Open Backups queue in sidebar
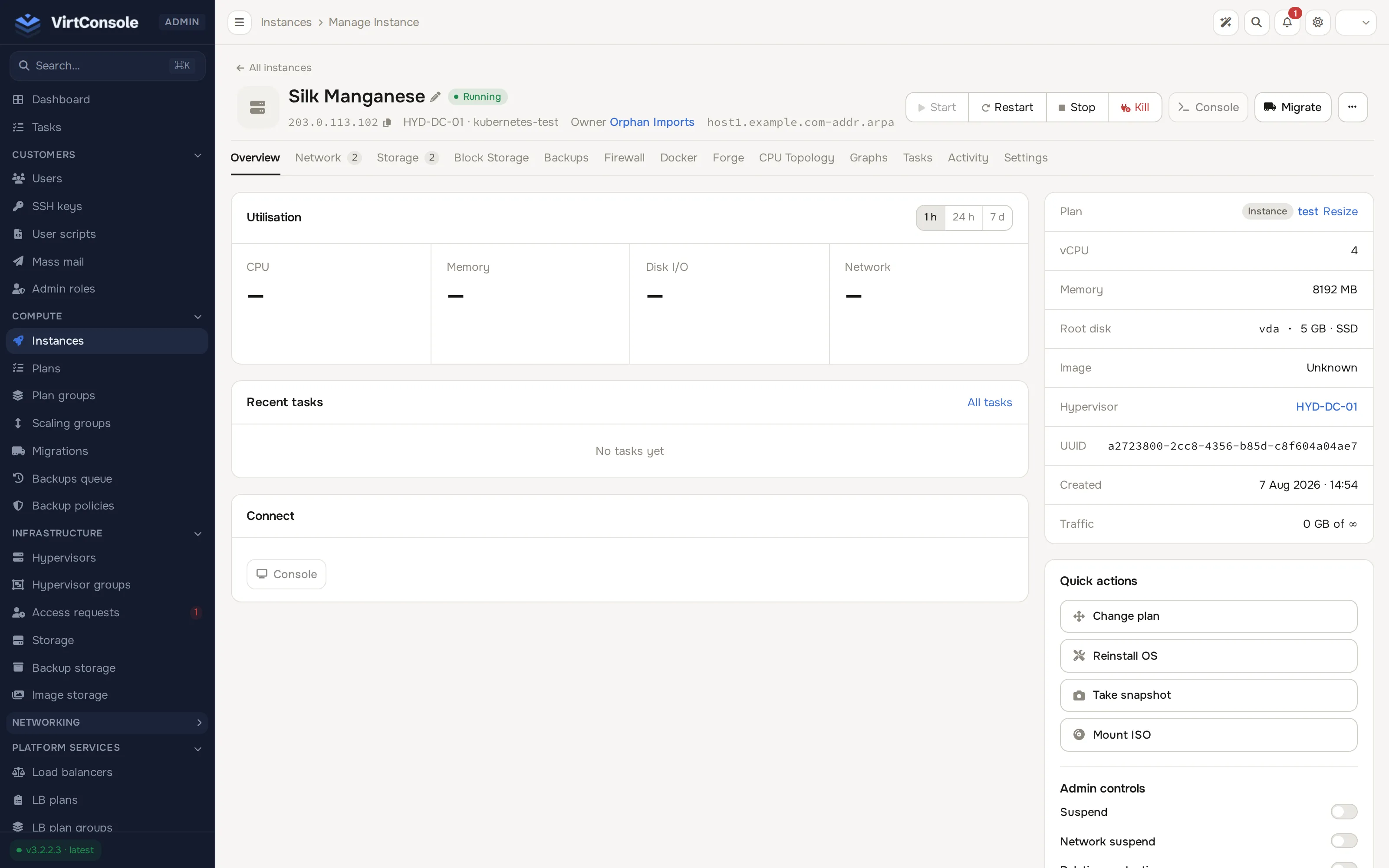This screenshot has height=868, width=1389. [107, 478]
